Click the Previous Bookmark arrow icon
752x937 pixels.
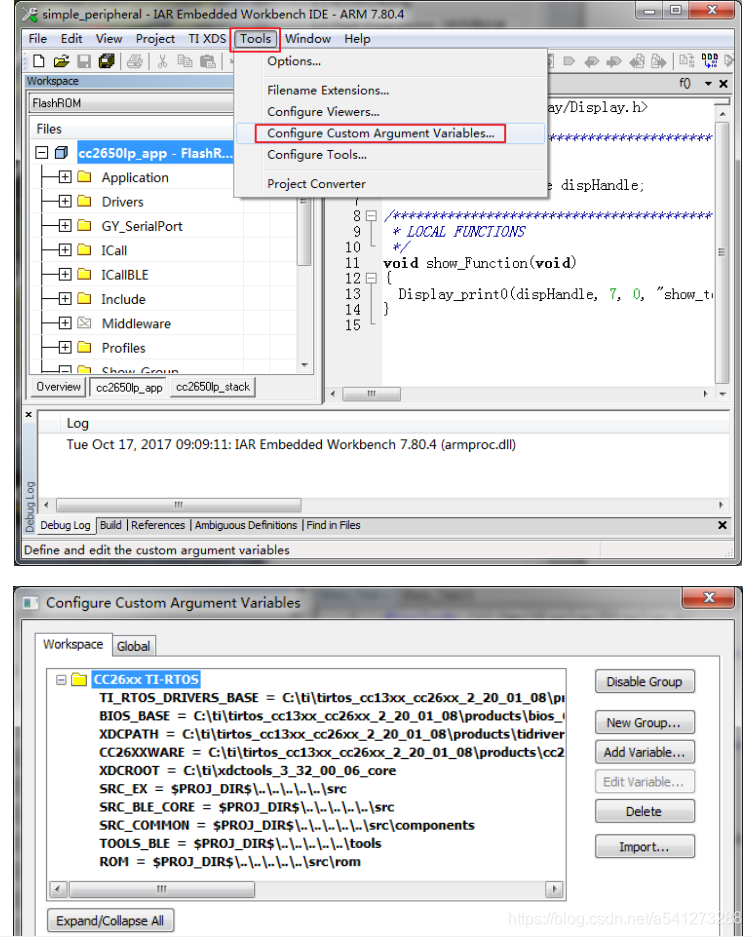coord(591,61)
